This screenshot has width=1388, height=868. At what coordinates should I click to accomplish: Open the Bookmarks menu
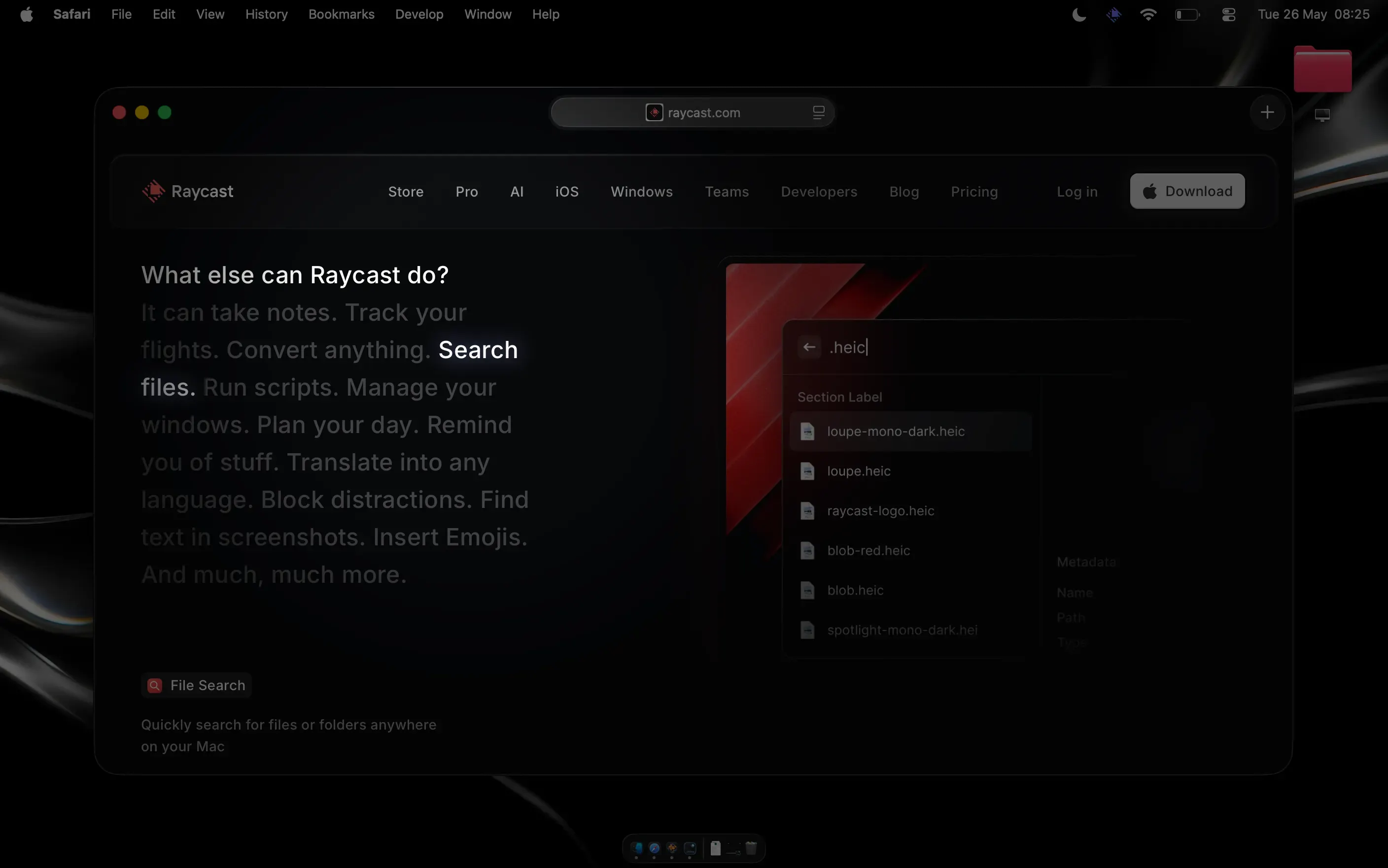coord(341,14)
